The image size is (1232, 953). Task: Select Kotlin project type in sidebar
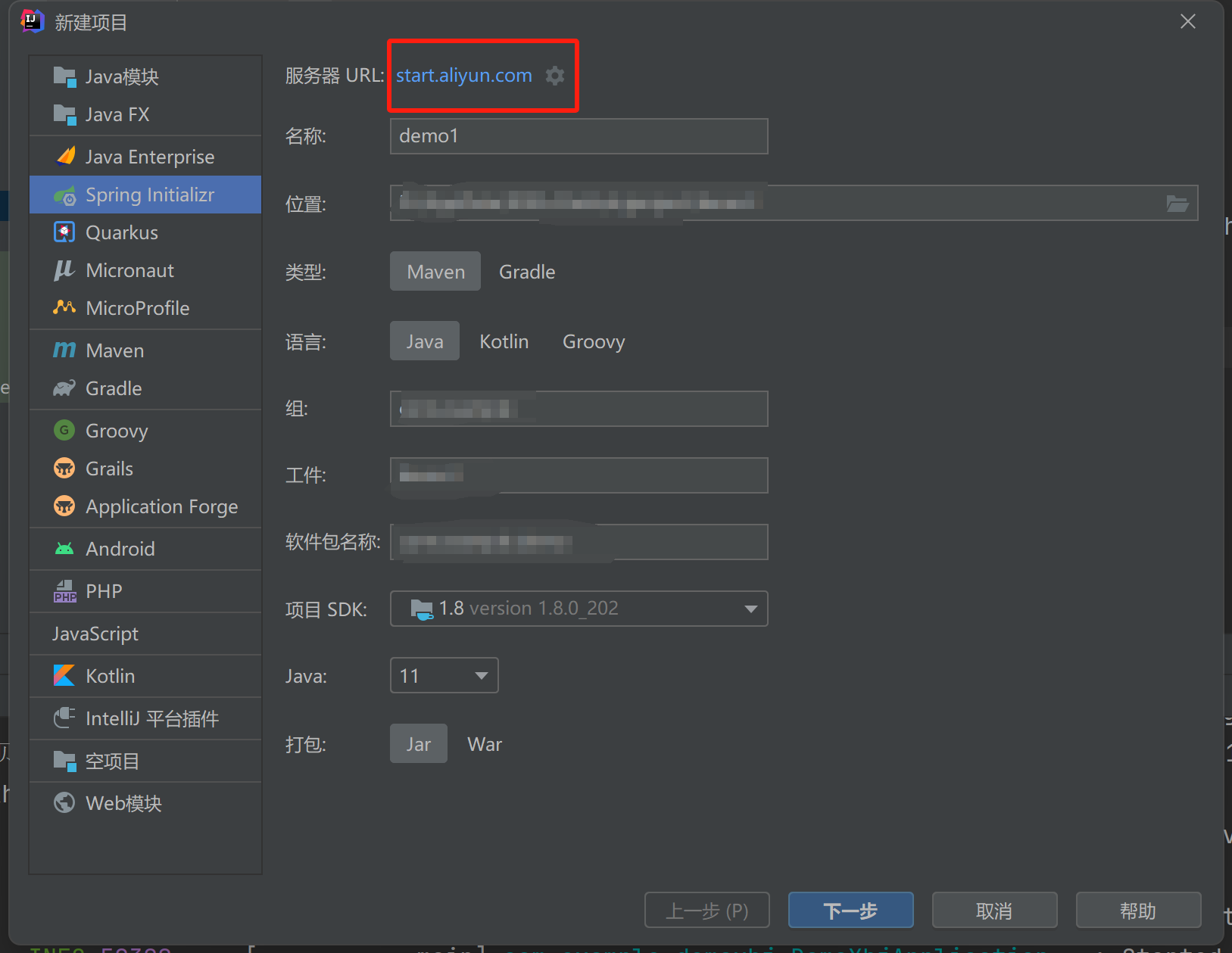pos(145,676)
